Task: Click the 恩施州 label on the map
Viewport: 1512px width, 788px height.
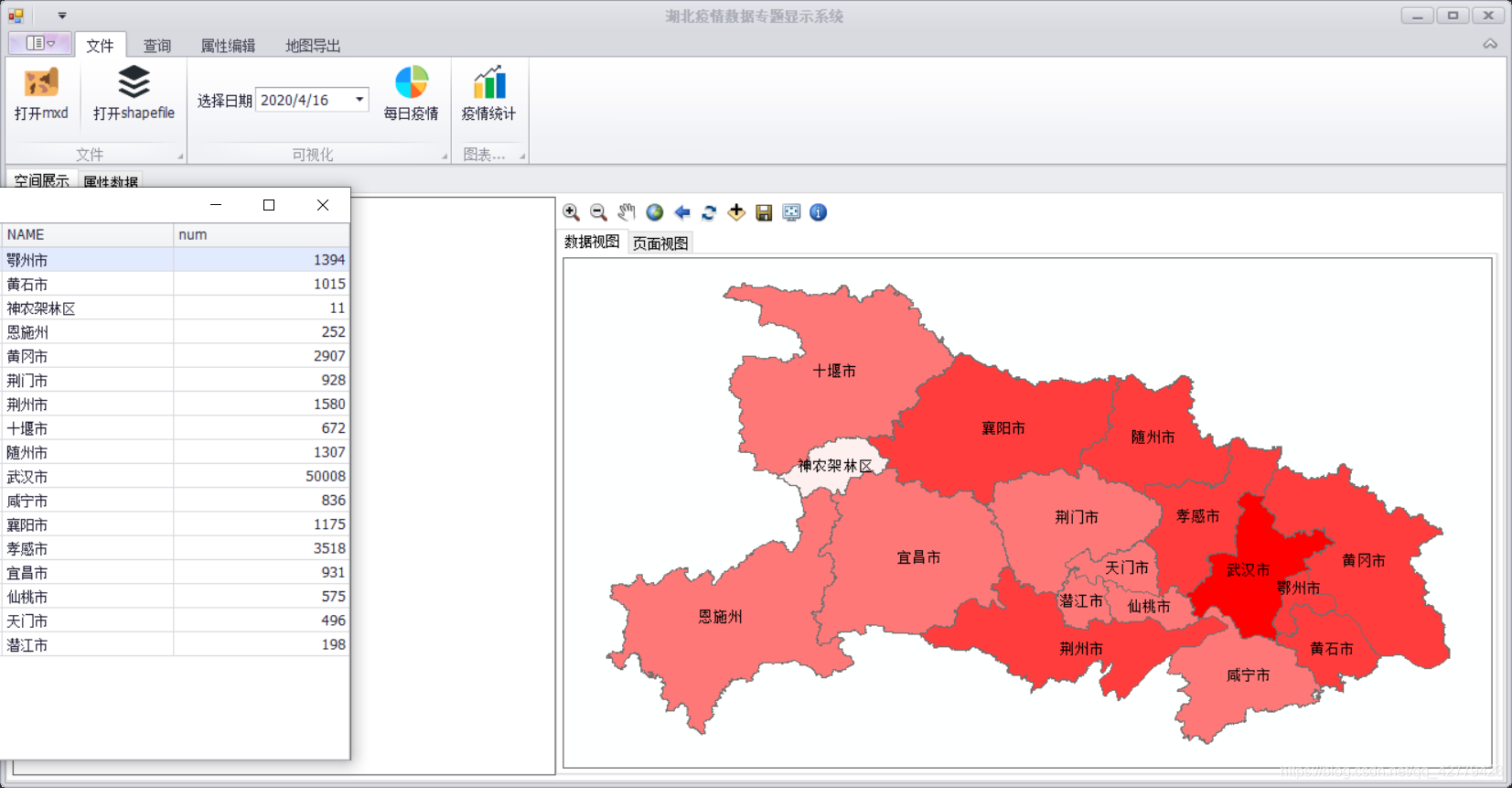Action: pos(721,617)
